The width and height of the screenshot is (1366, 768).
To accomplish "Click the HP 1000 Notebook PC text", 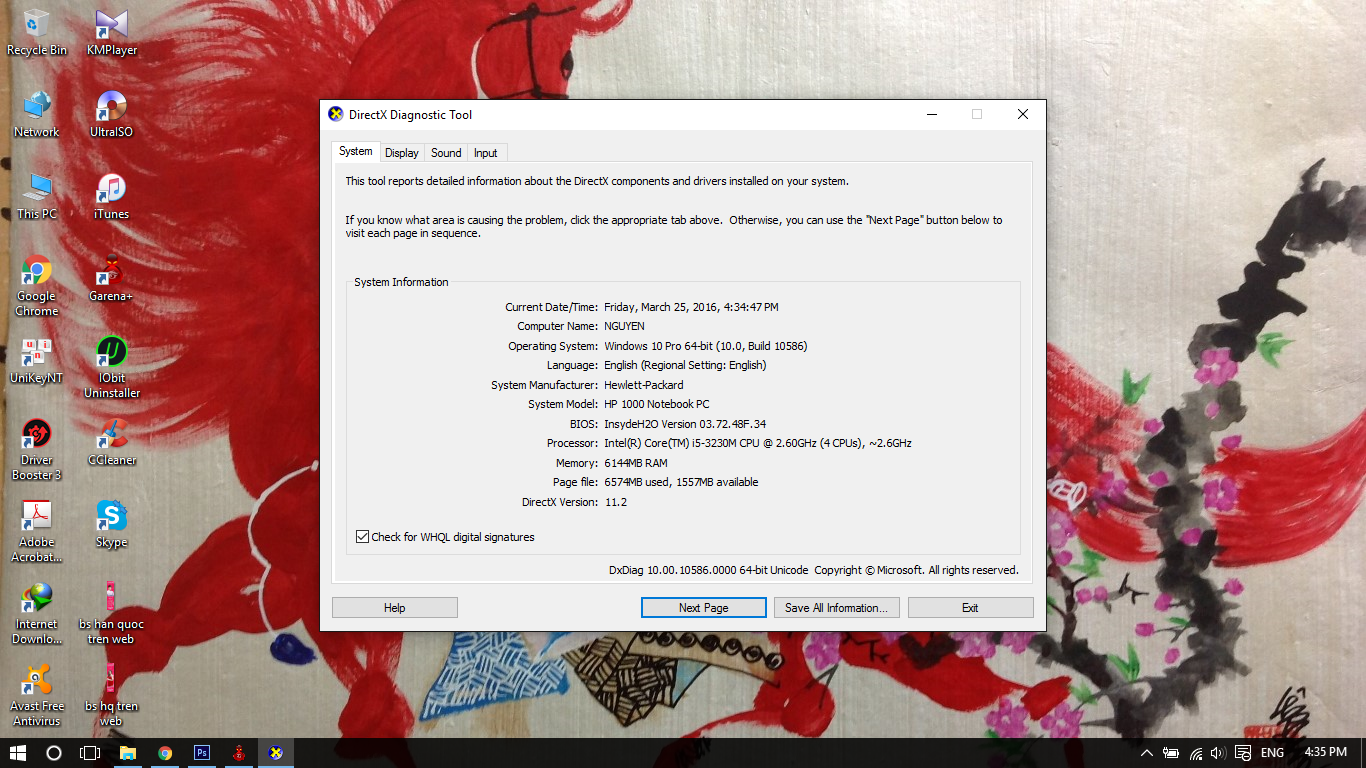I will [656, 404].
